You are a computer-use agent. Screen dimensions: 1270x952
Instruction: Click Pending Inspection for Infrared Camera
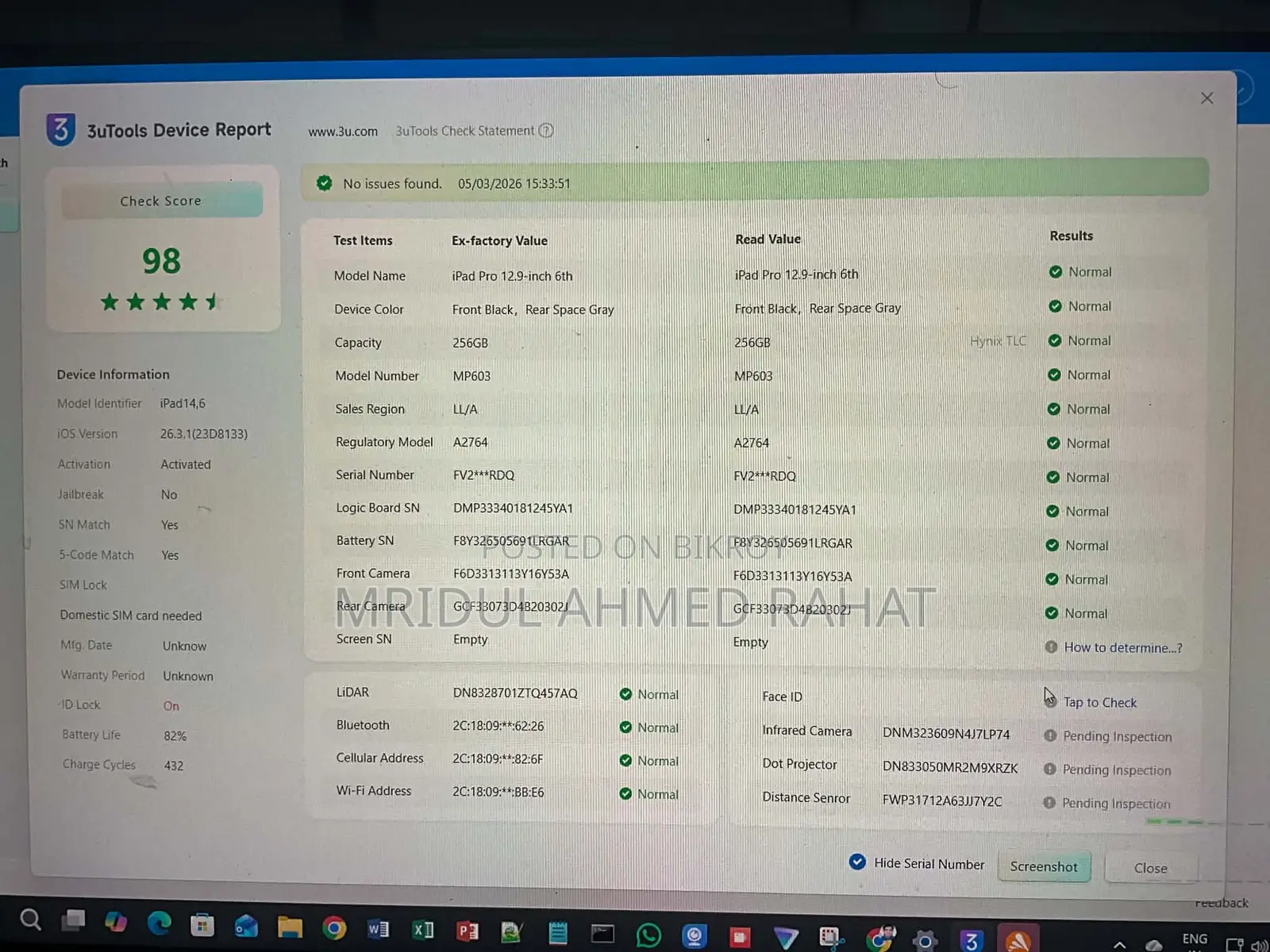click(x=1117, y=736)
